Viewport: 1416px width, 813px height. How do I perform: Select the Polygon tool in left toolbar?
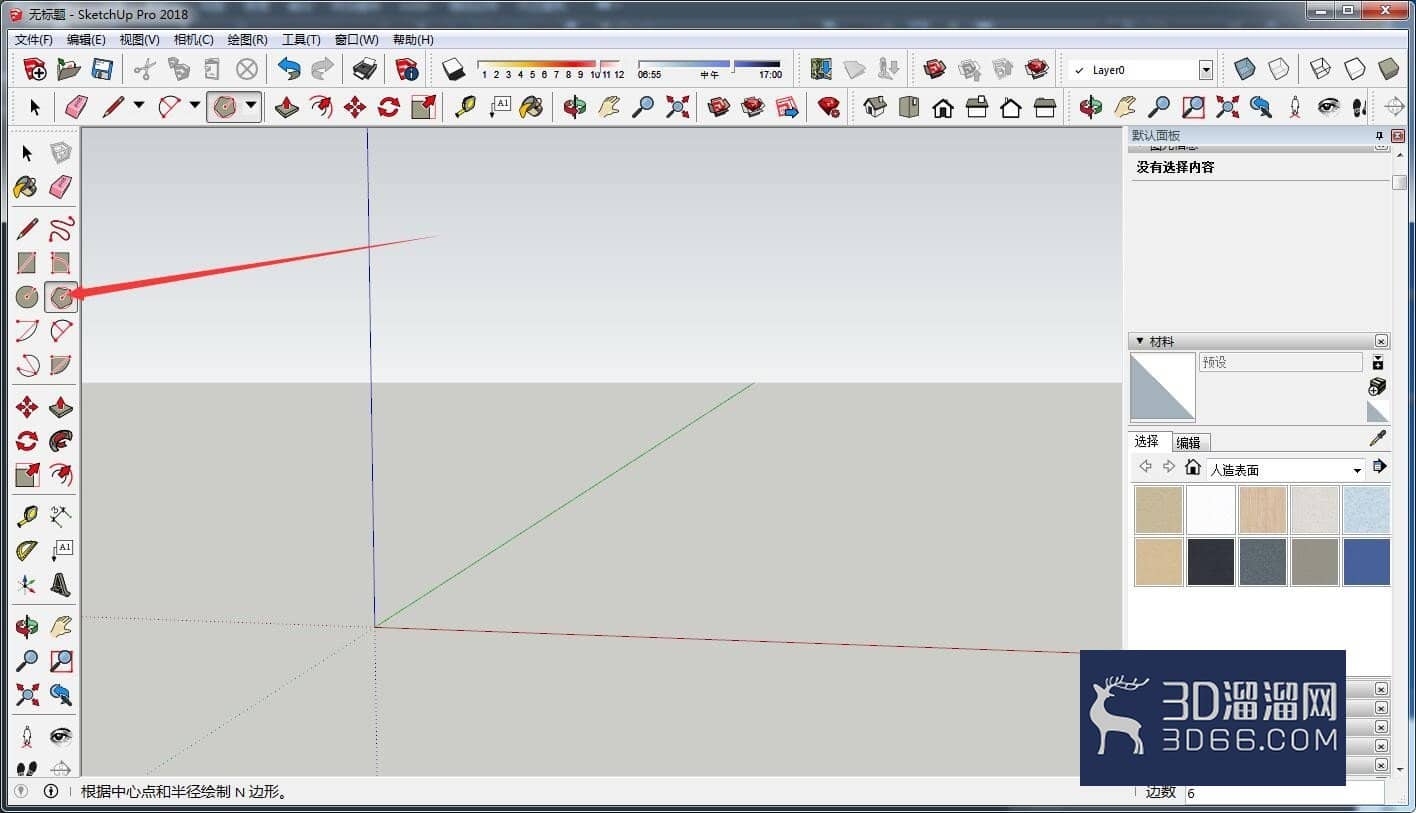click(x=61, y=296)
